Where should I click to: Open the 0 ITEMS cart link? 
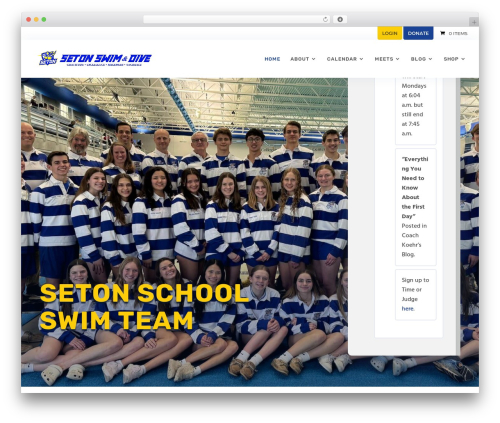point(458,33)
